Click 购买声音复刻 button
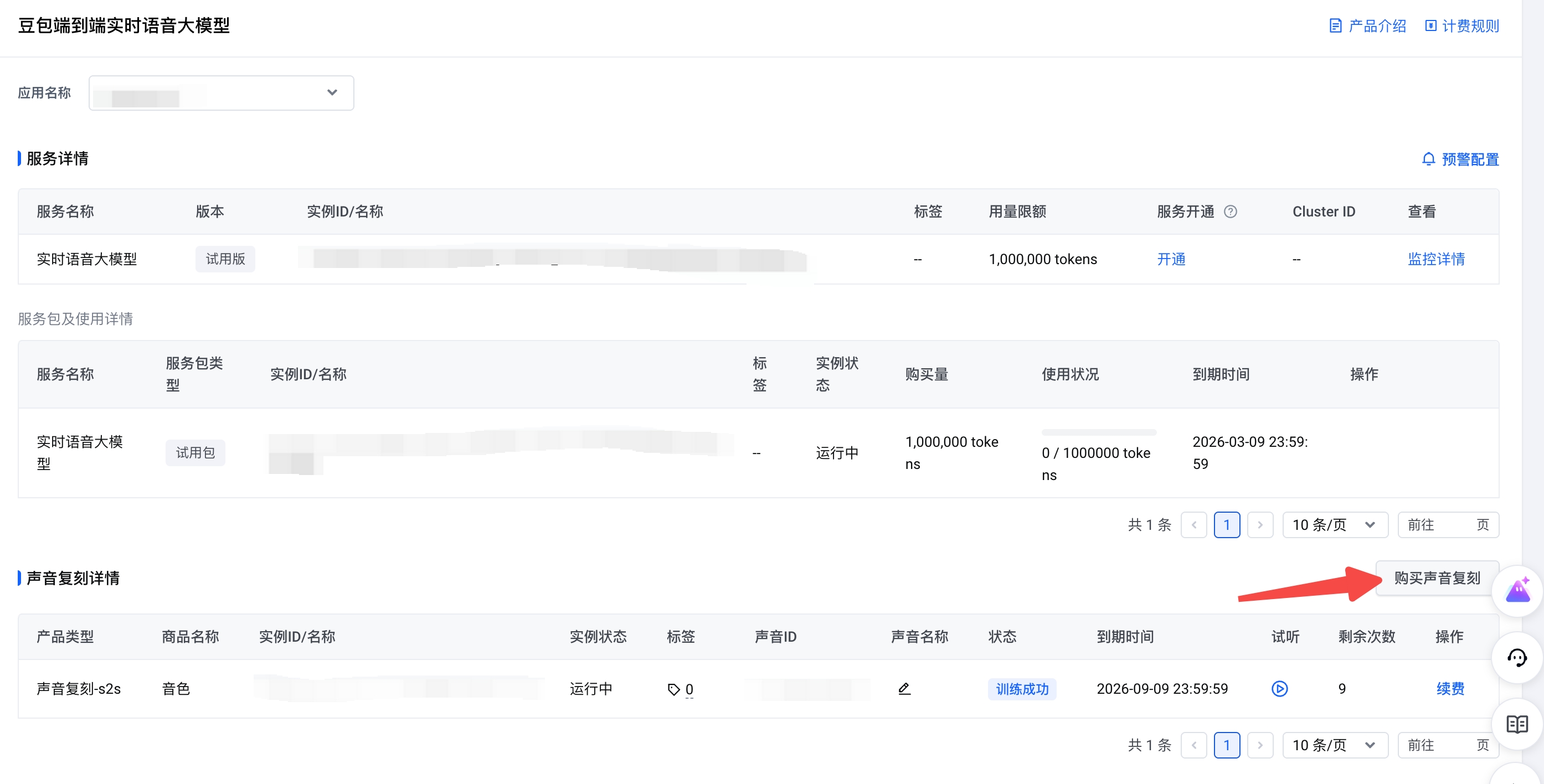Image resolution: width=1544 pixels, height=784 pixels. pyautogui.click(x=1437, y=578)
